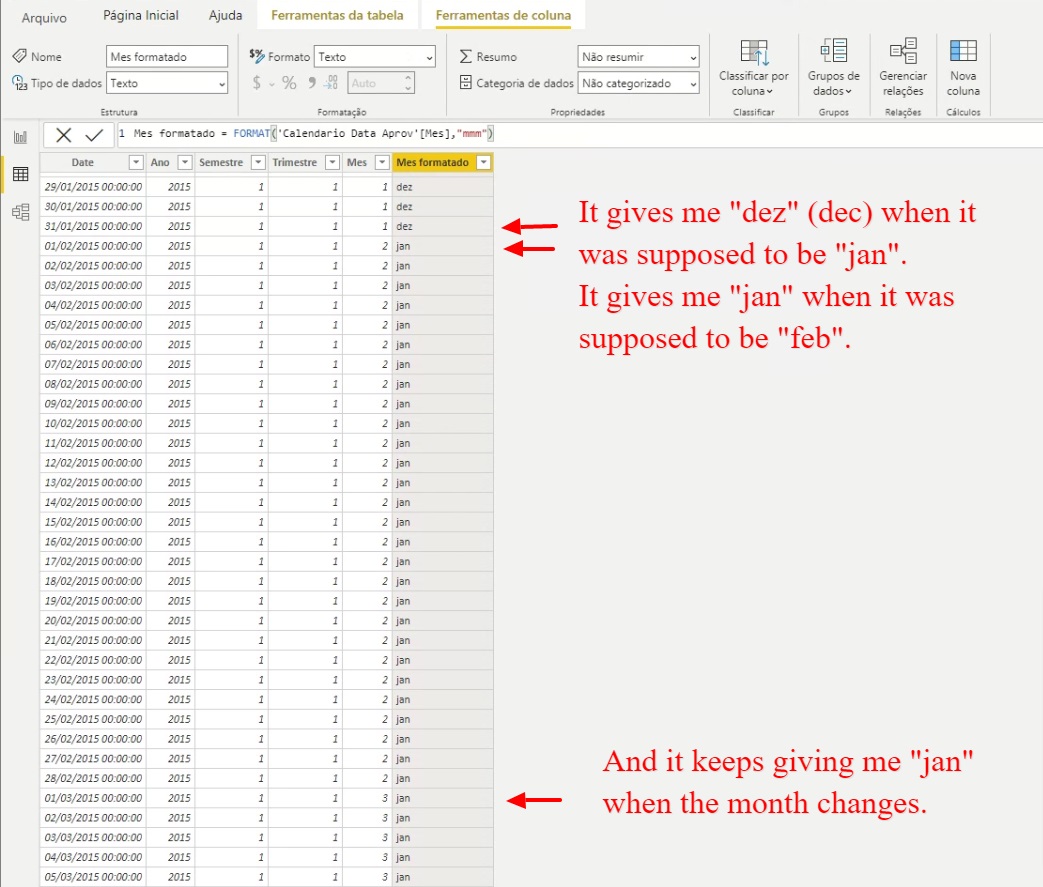
Task: Expand currency format dropdown arrow
Action: pyautogui.click(x=272, y=85)
